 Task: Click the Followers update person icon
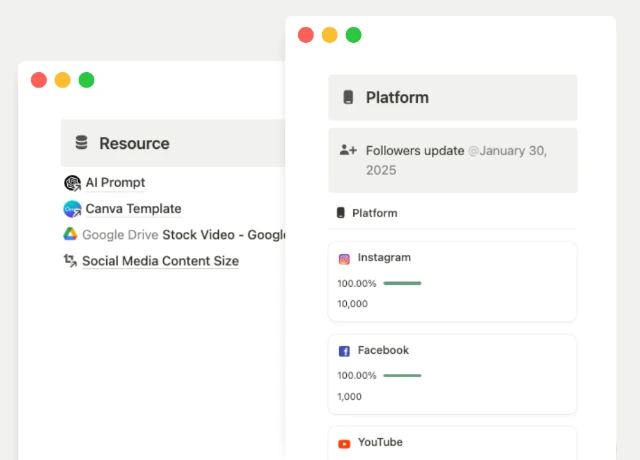coord(348,150)
